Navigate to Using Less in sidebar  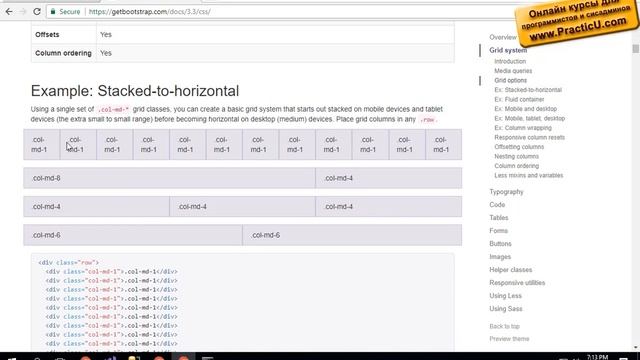pos(505,296)
